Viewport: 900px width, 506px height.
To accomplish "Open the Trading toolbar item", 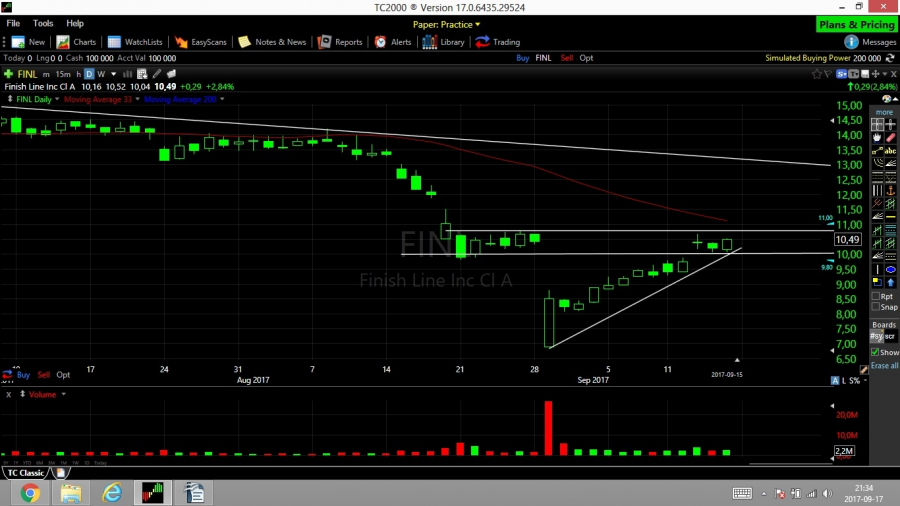I will point(498,42).
